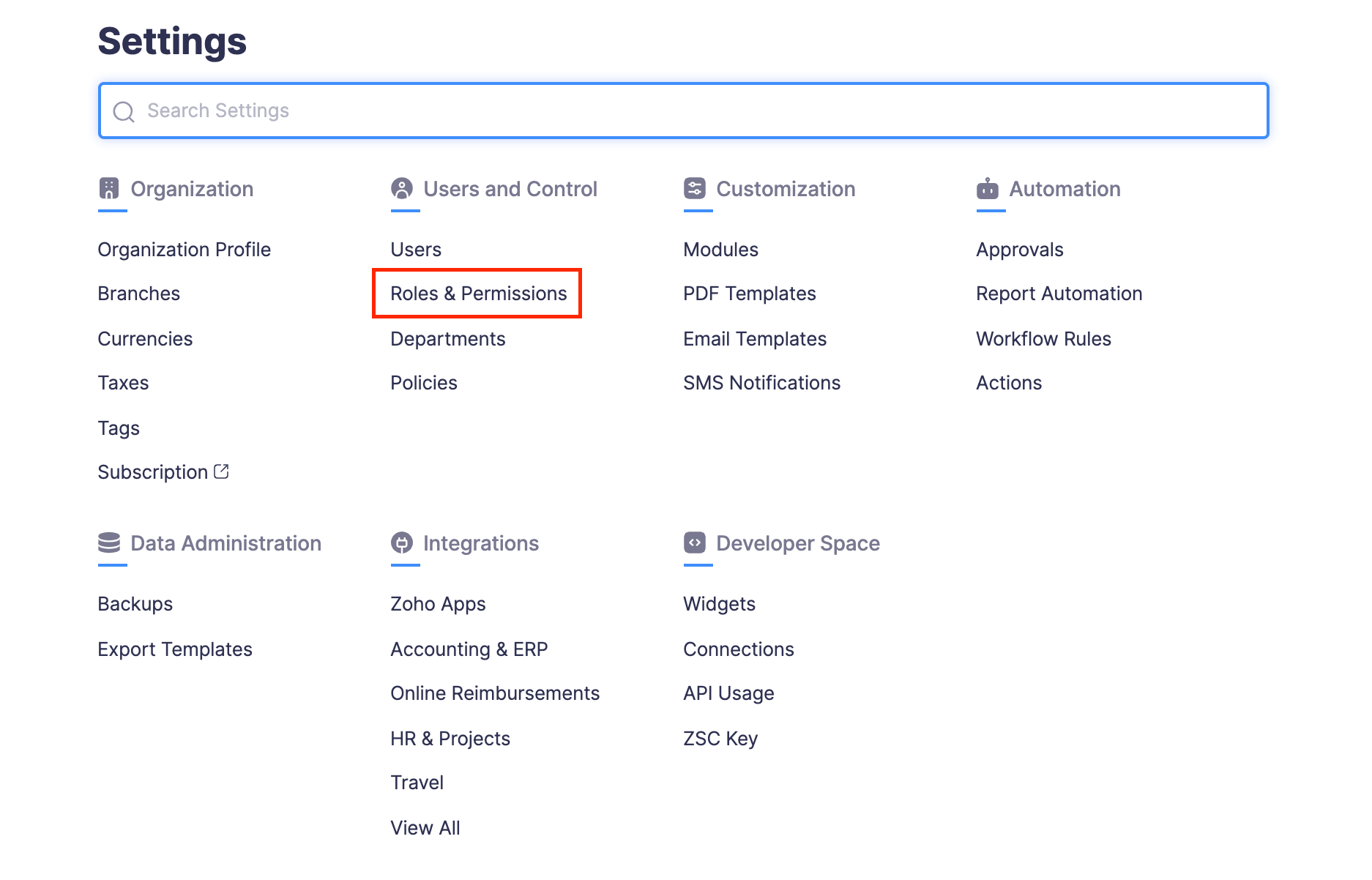Viewport: 1372px width, 880px height.
Task: Click the Developer Space code icon
Action: 695,542
